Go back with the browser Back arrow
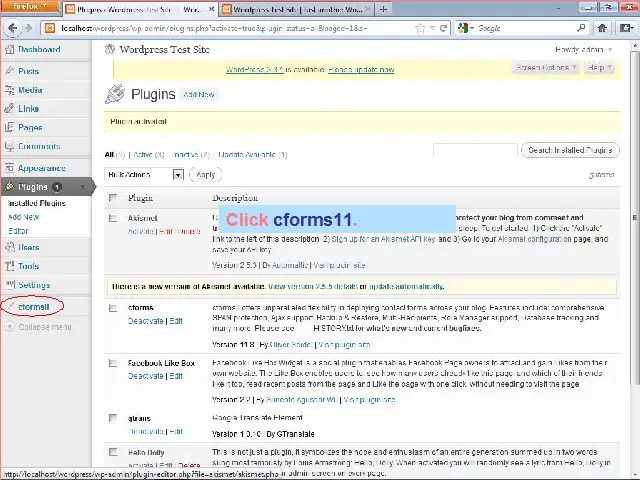The height and width of the screenshot is (480, 640). pos(13,28)
